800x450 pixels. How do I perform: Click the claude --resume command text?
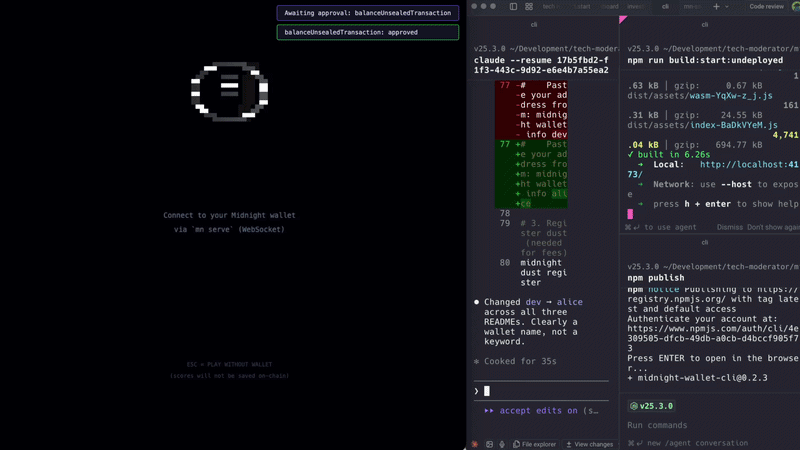[541, 65]
